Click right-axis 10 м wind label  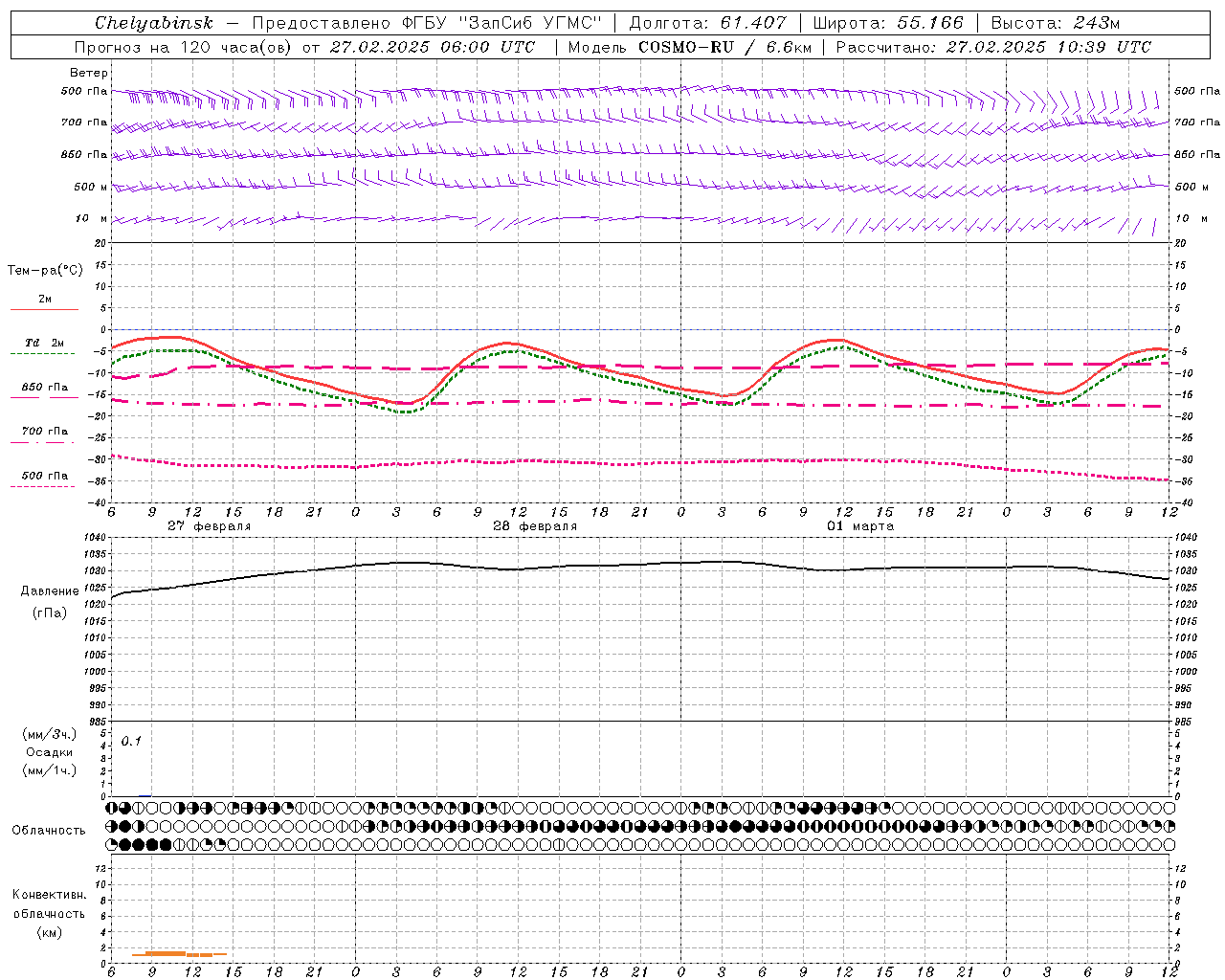pos(1191,218)
